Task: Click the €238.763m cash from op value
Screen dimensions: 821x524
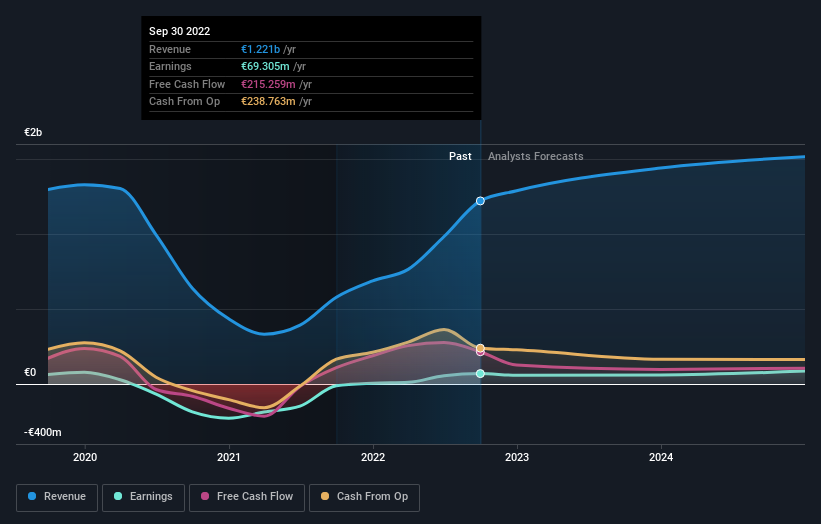Action: click(268, 102)
